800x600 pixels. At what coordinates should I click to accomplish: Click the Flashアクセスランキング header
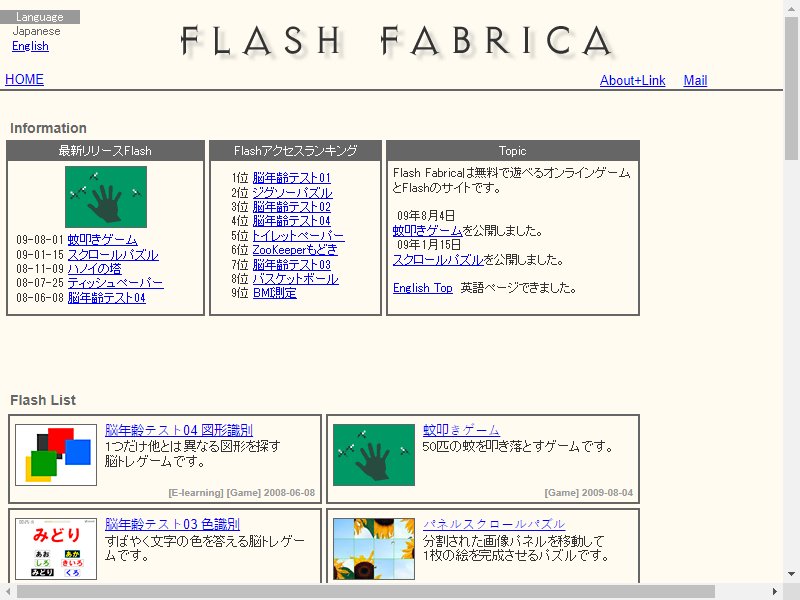coord(295,151)
